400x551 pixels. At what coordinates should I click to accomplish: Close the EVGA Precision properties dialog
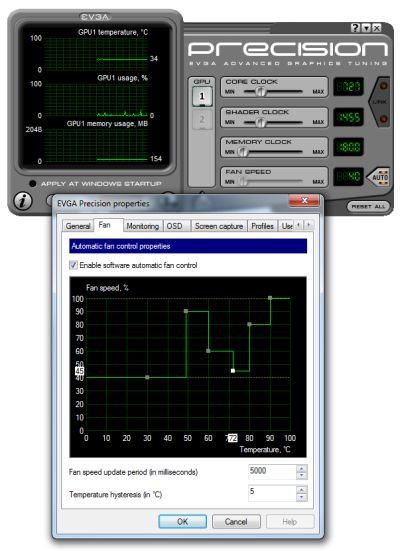click(x=304, y=201)
